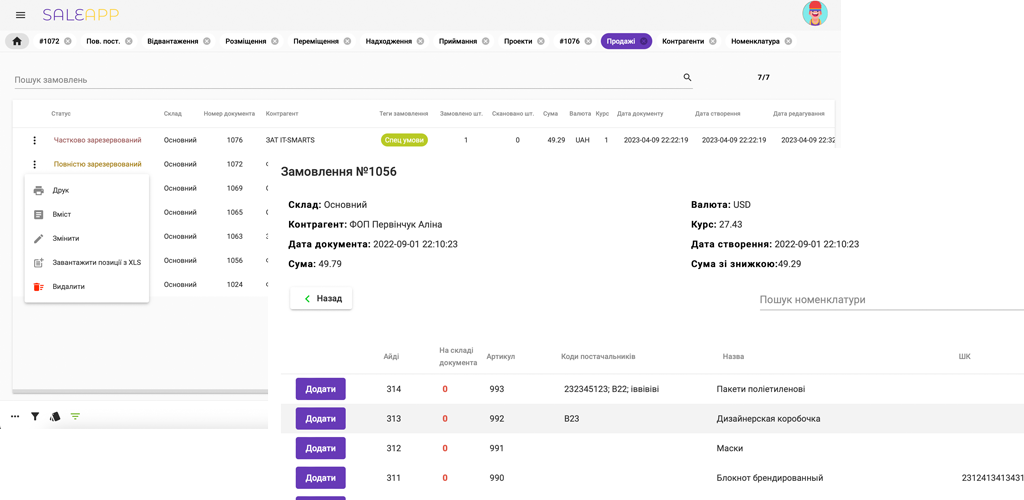Image resolution: width=1024 pixels, height=500 pixels.
Task: Click the Повністю зарезервований status
Action: click(x=97, y=164)
